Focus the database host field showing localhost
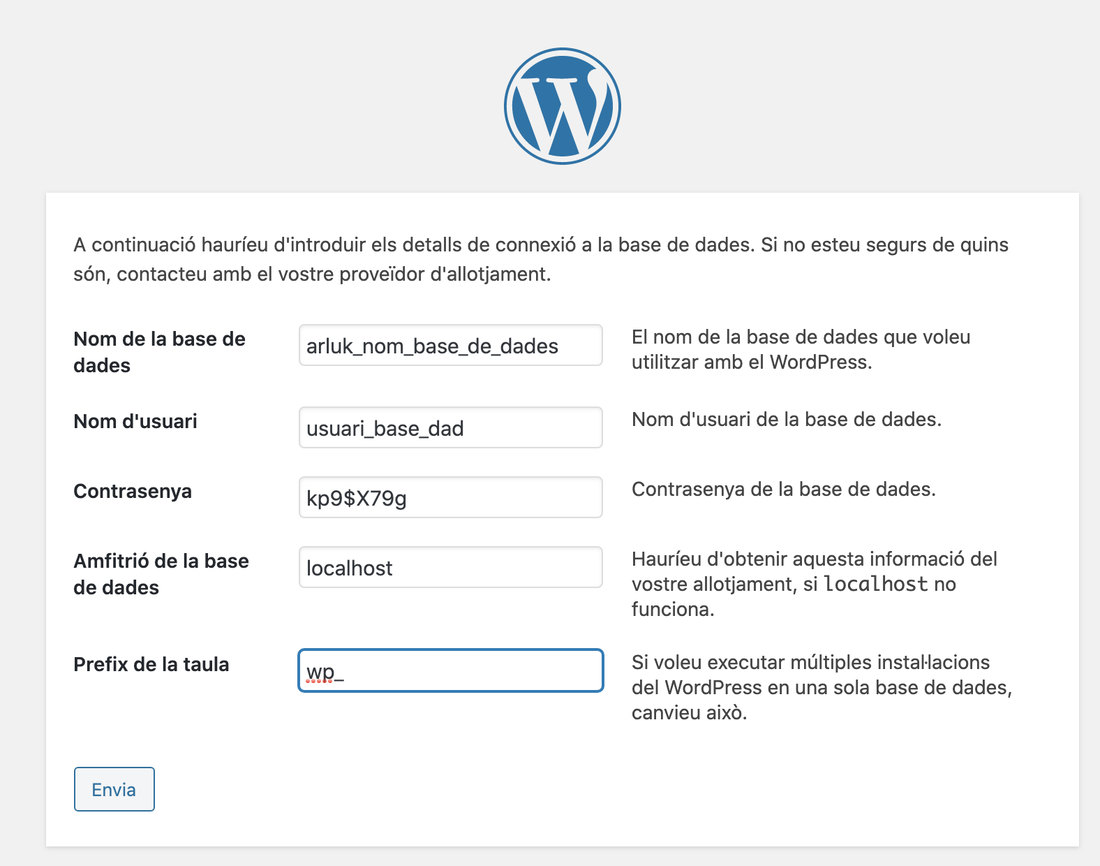The image size is (1100, 866). pos(450,567)
